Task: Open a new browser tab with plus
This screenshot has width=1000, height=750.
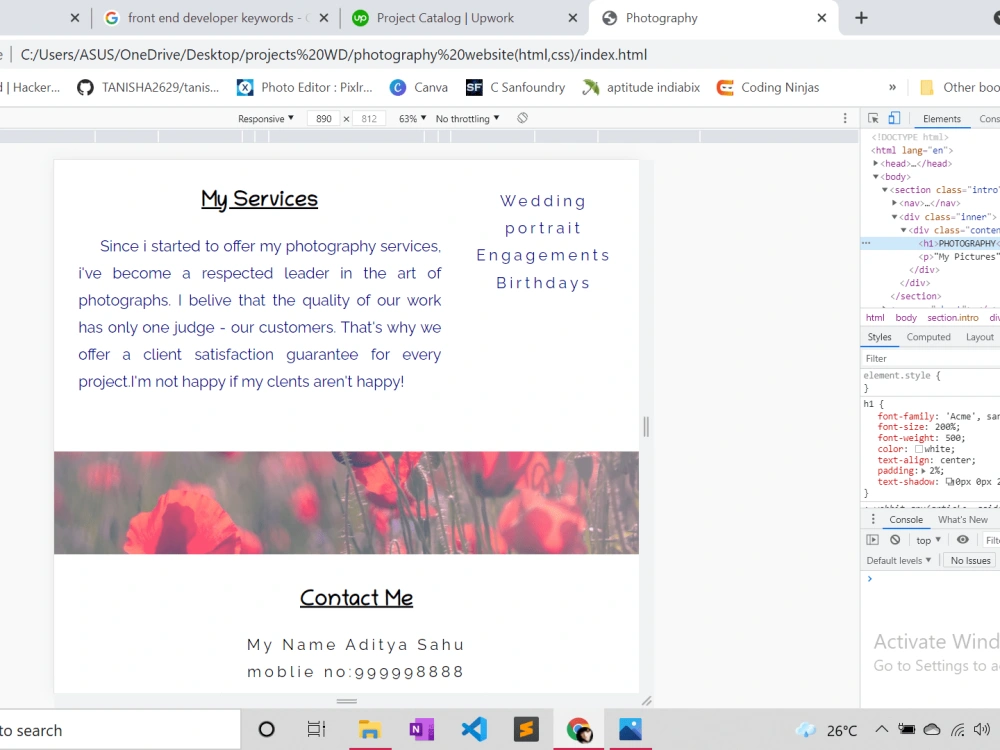Action: (861, 18)
